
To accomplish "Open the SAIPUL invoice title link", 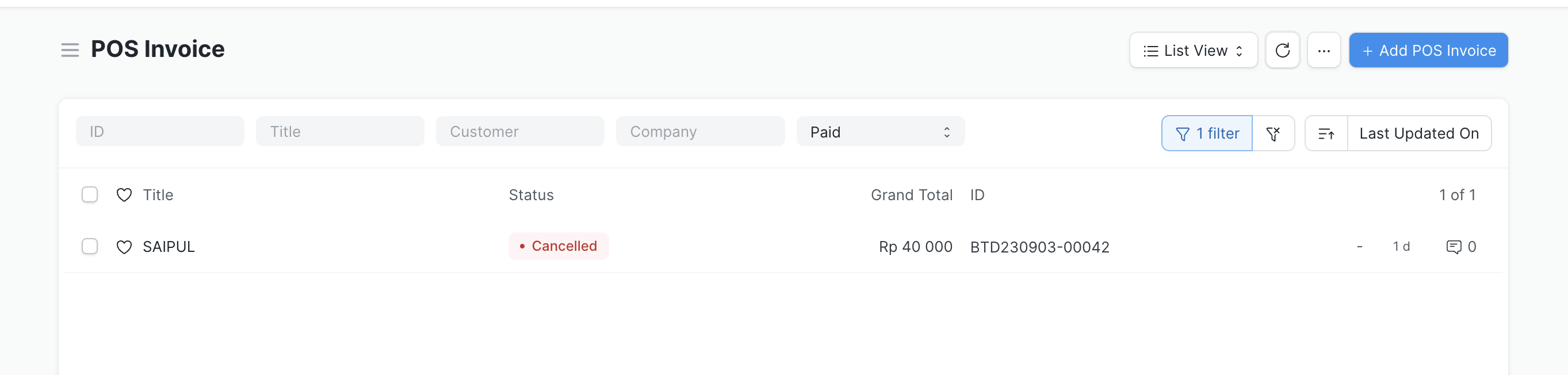I will pyautogui.click(x=169, y=247).
